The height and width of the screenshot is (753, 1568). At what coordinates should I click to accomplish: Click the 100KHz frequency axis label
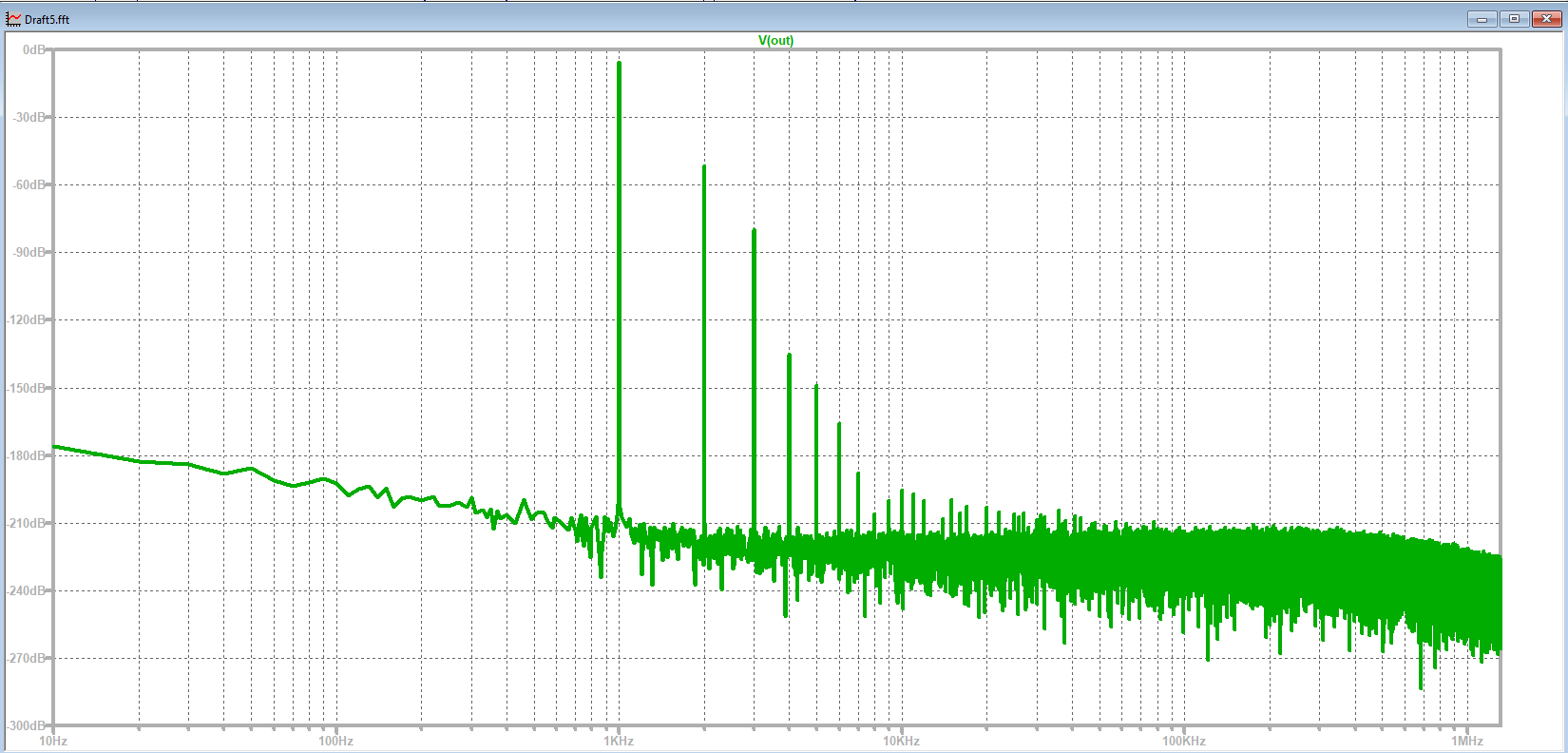(1184, 741)
